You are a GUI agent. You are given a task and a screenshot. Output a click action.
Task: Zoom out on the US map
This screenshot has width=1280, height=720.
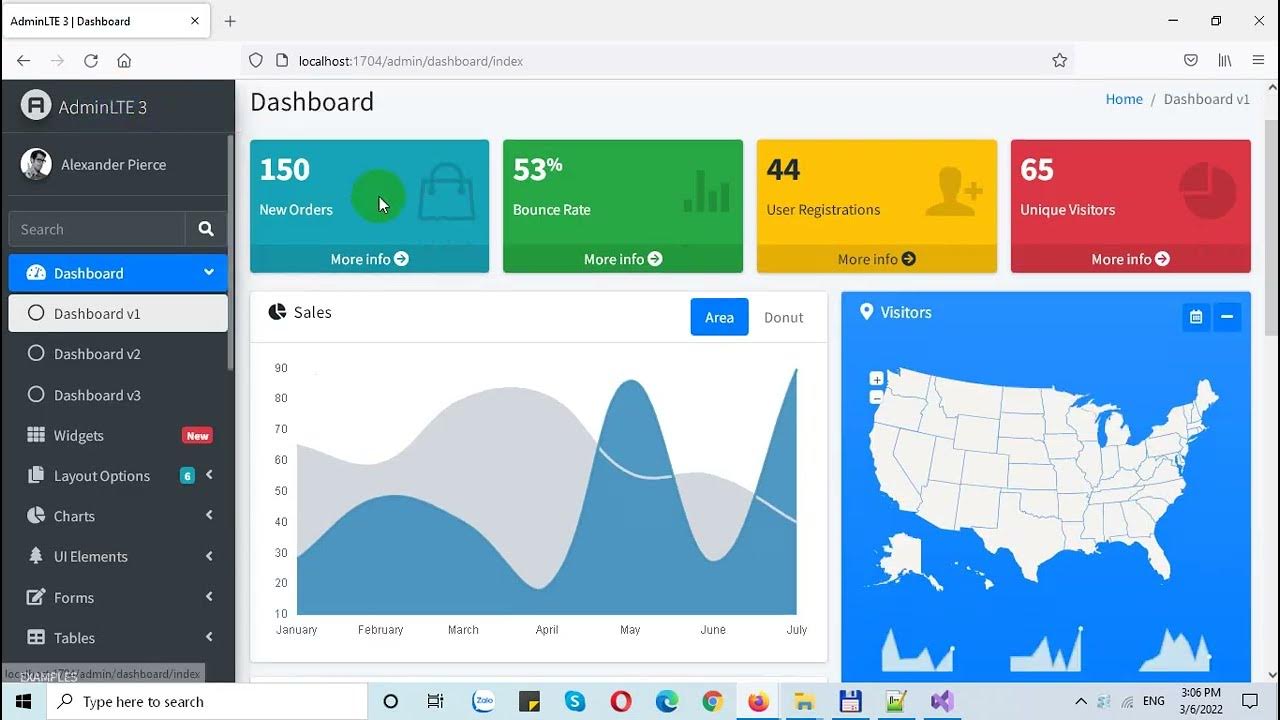point(877,397)
